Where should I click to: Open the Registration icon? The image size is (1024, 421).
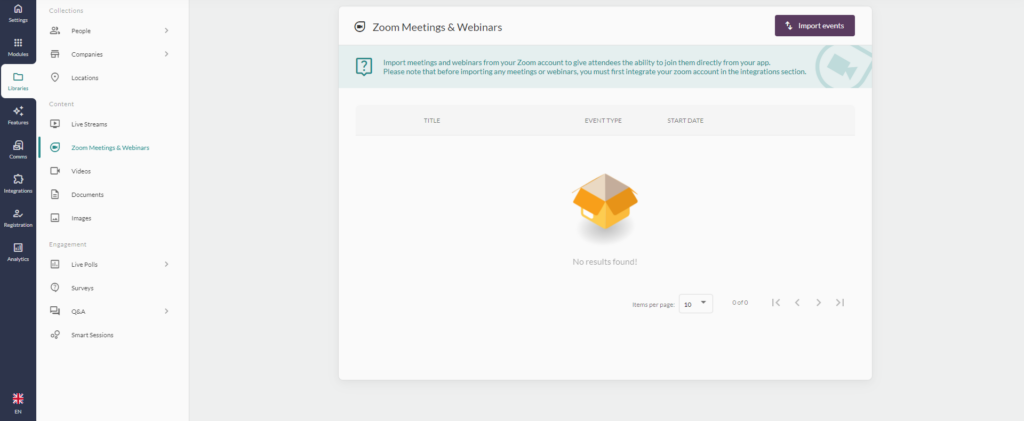click(x=18, y=217)
